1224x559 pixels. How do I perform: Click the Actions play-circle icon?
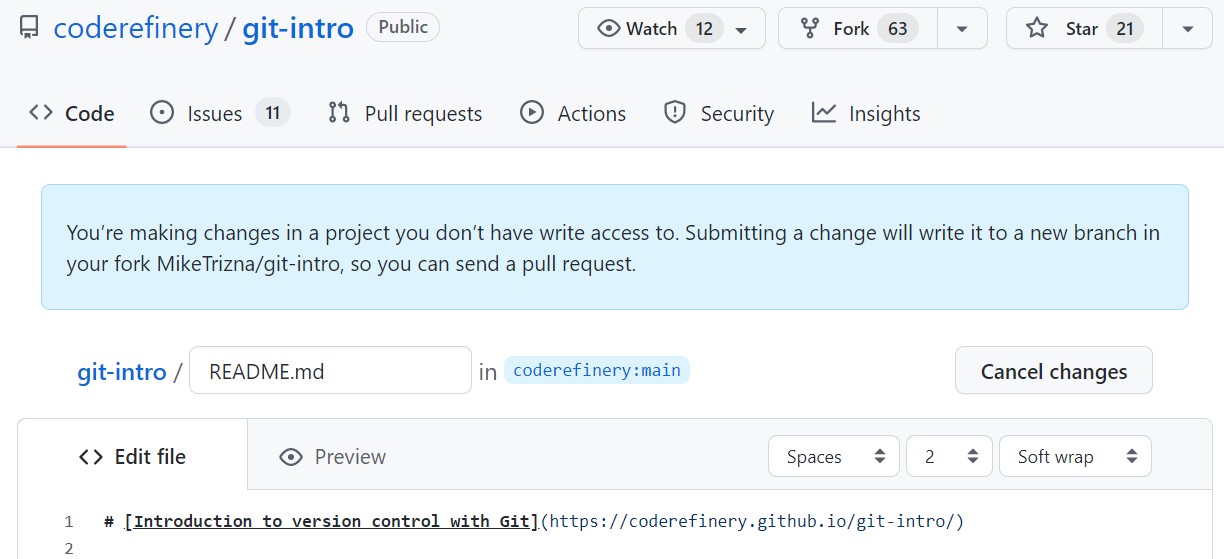[532, 113]
